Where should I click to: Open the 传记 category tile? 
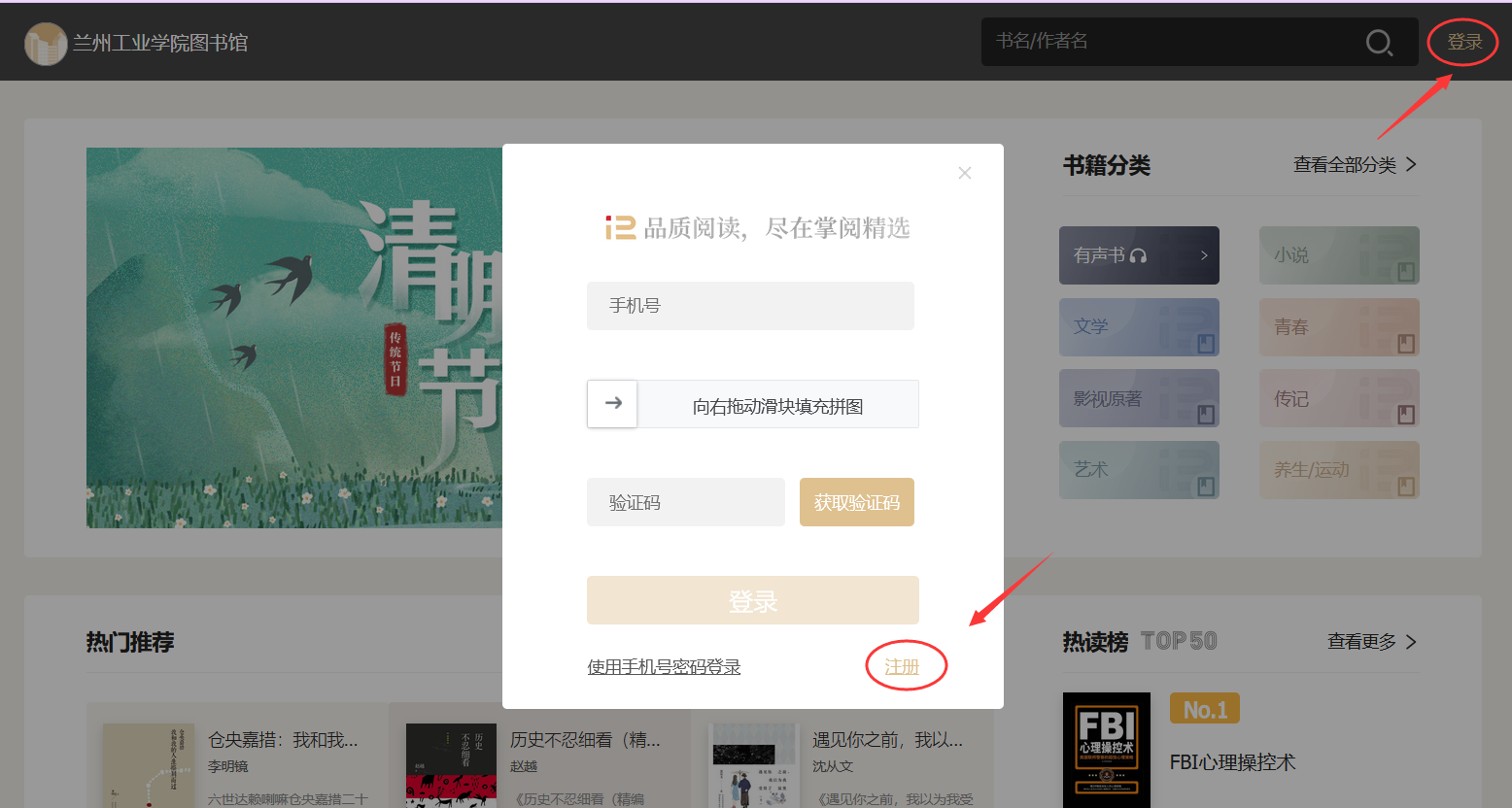pos(1338,399)
